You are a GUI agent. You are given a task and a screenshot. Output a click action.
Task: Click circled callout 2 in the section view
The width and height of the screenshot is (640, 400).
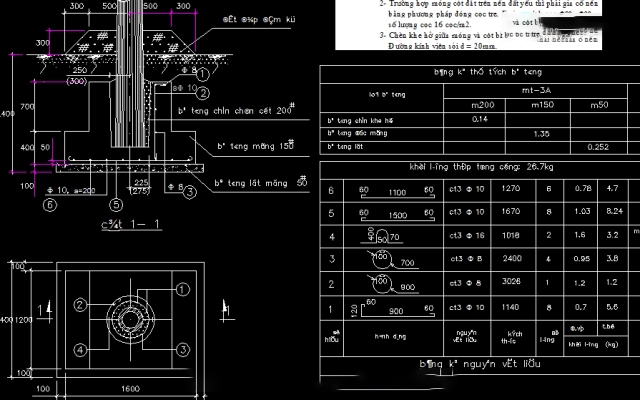click(202, 93)
